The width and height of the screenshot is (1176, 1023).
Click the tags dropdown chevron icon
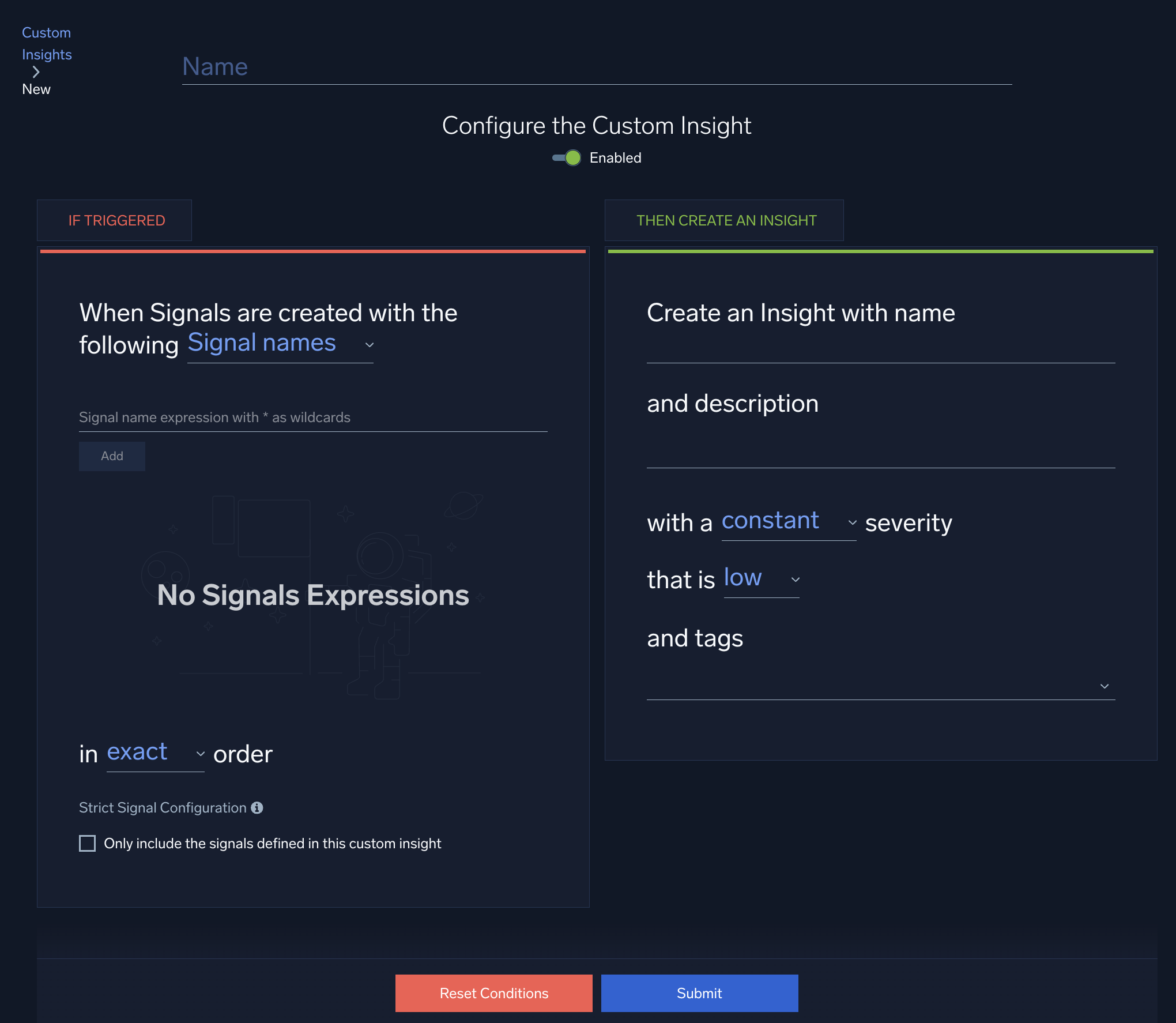click(x=1105, y=686)
